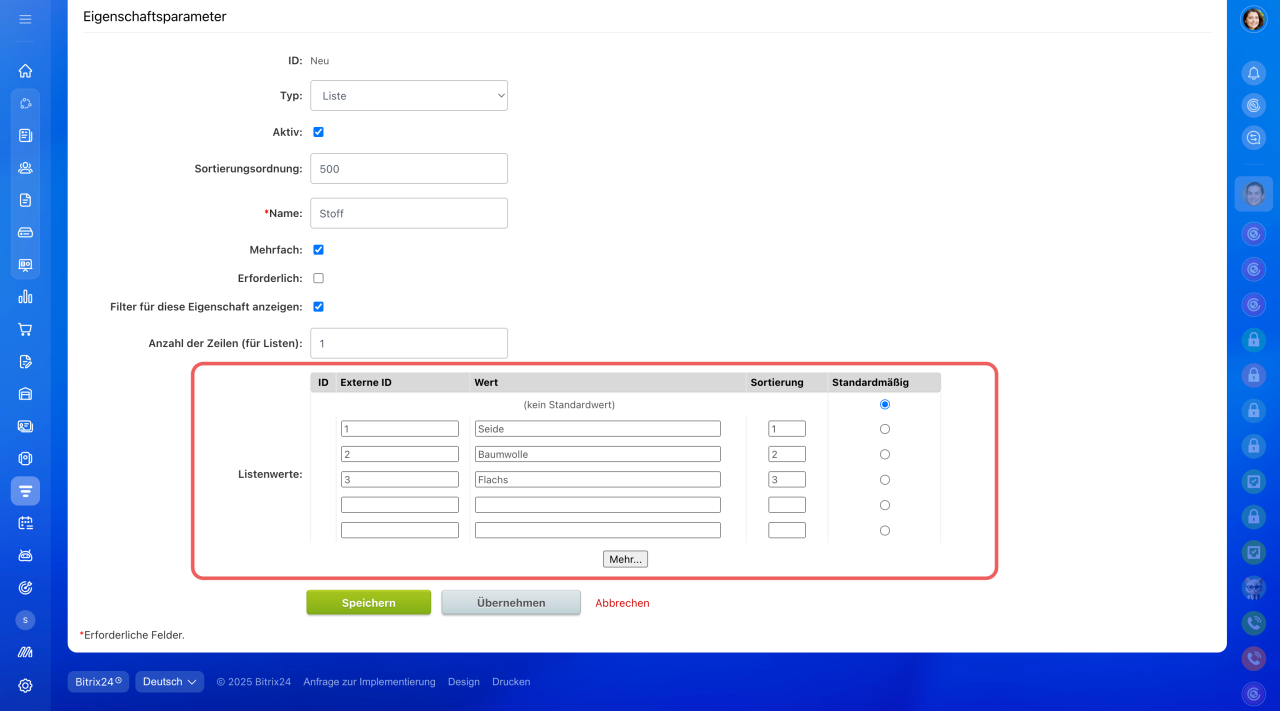The image size is (1280, 711).
Task: Click the Wert field containing Seide
Action: pos(598,429)
